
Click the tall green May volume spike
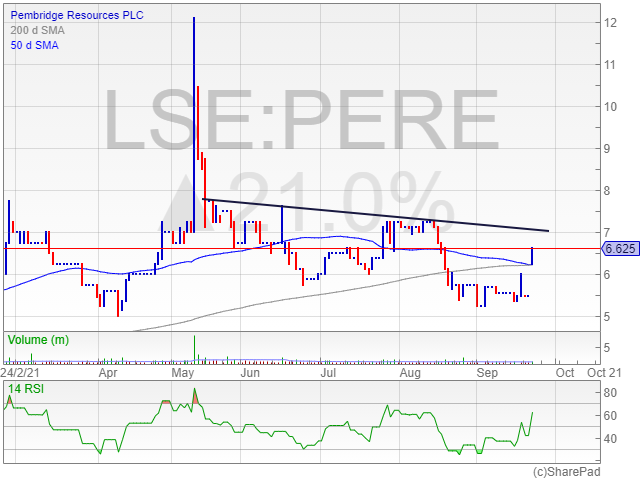click(194, 349)
